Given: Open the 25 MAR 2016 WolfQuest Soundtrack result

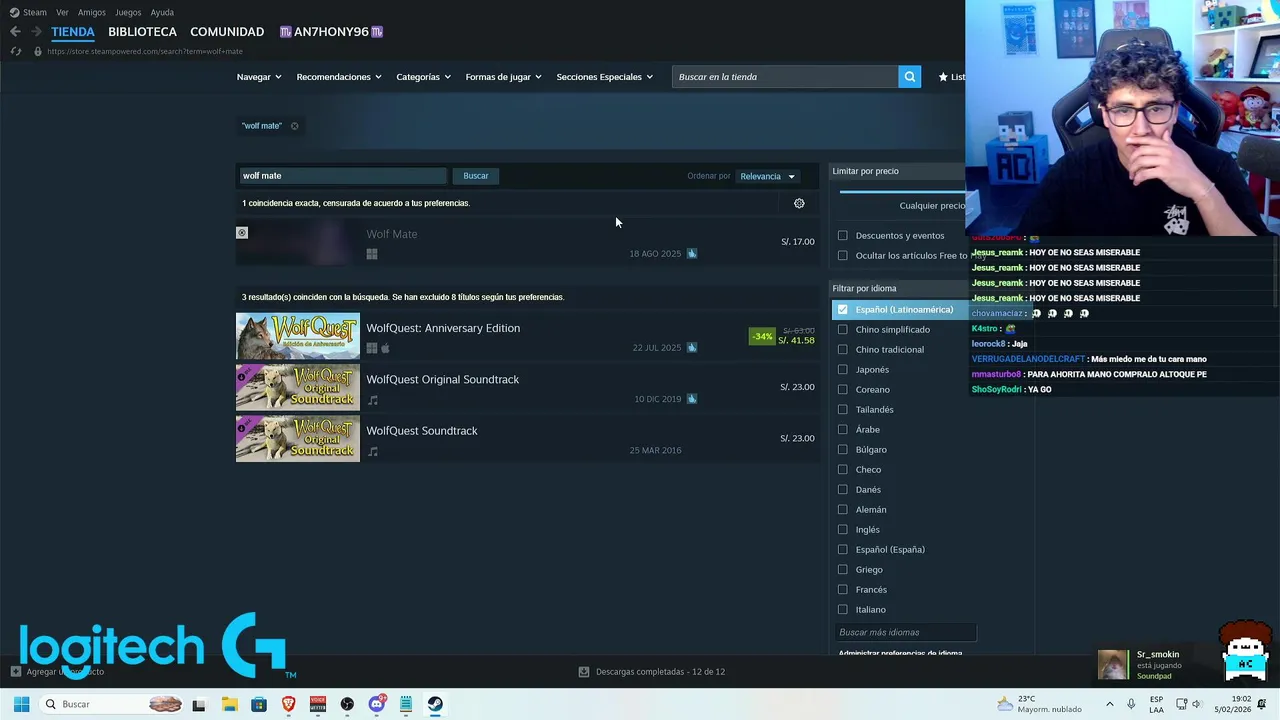Looking at the screenshot, I should click(526, 440).
